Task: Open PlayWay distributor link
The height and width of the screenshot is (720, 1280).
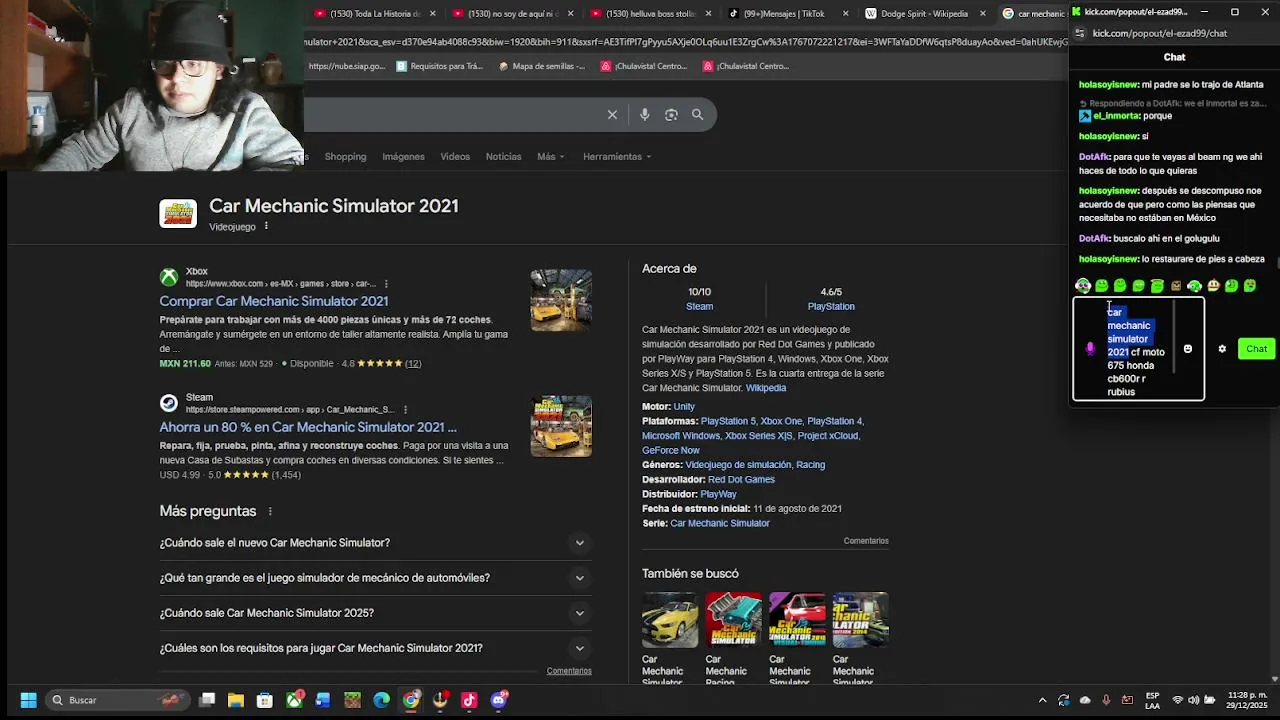Action: [x=718, y=494]
